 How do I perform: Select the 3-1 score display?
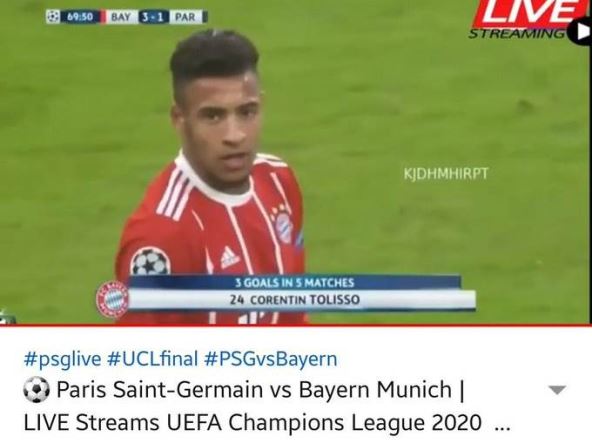click(154, 17)
